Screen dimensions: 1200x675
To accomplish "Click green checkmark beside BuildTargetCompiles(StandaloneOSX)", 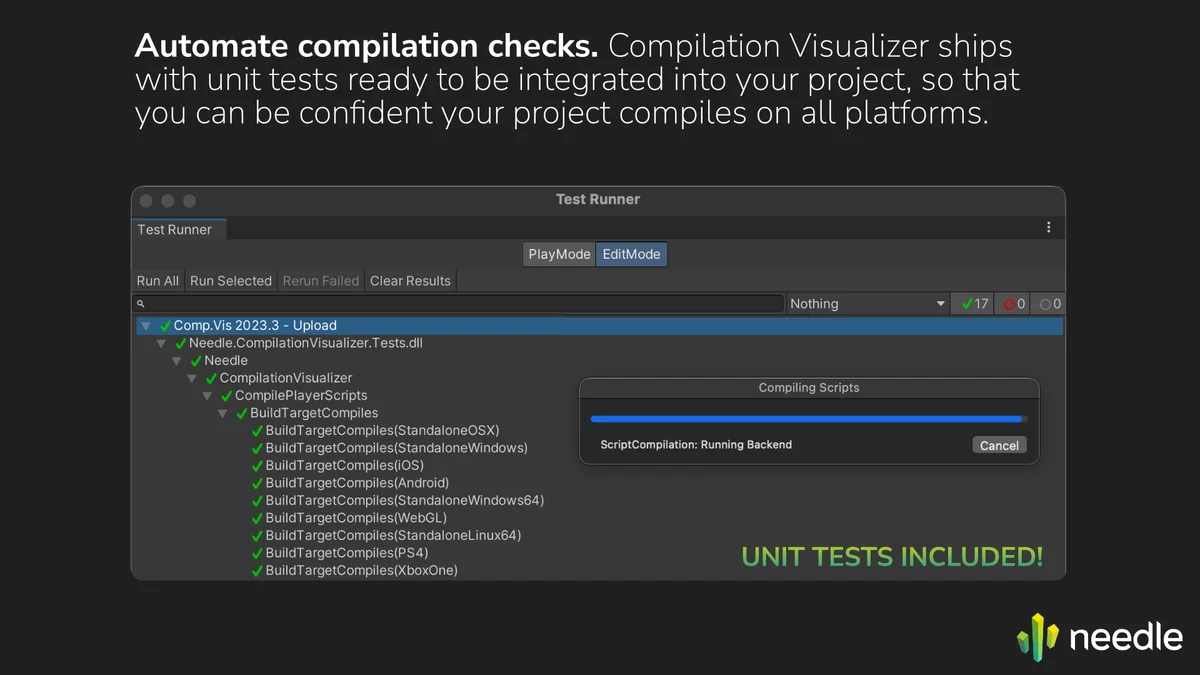I will click(257, 431).
